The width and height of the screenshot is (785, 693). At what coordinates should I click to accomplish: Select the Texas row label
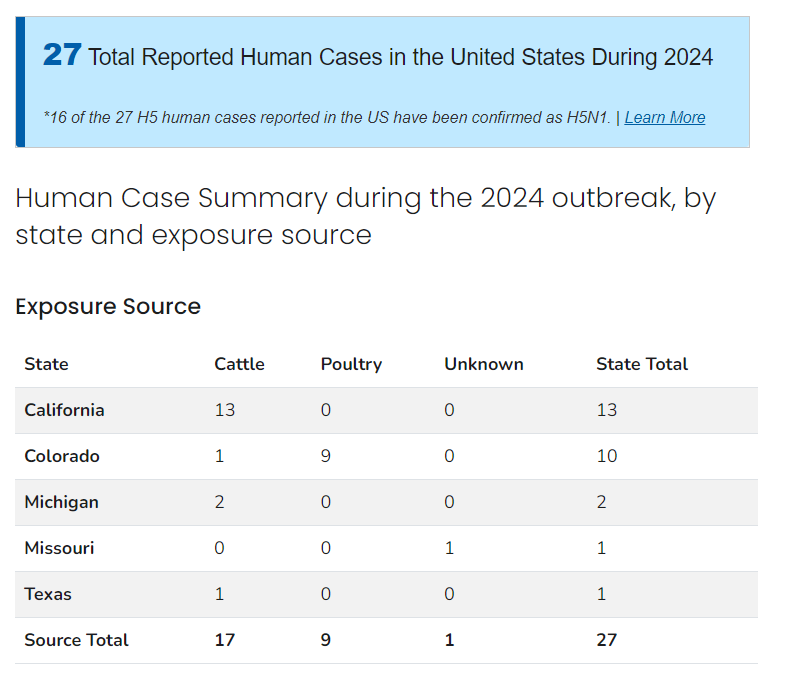coord(48,594)
